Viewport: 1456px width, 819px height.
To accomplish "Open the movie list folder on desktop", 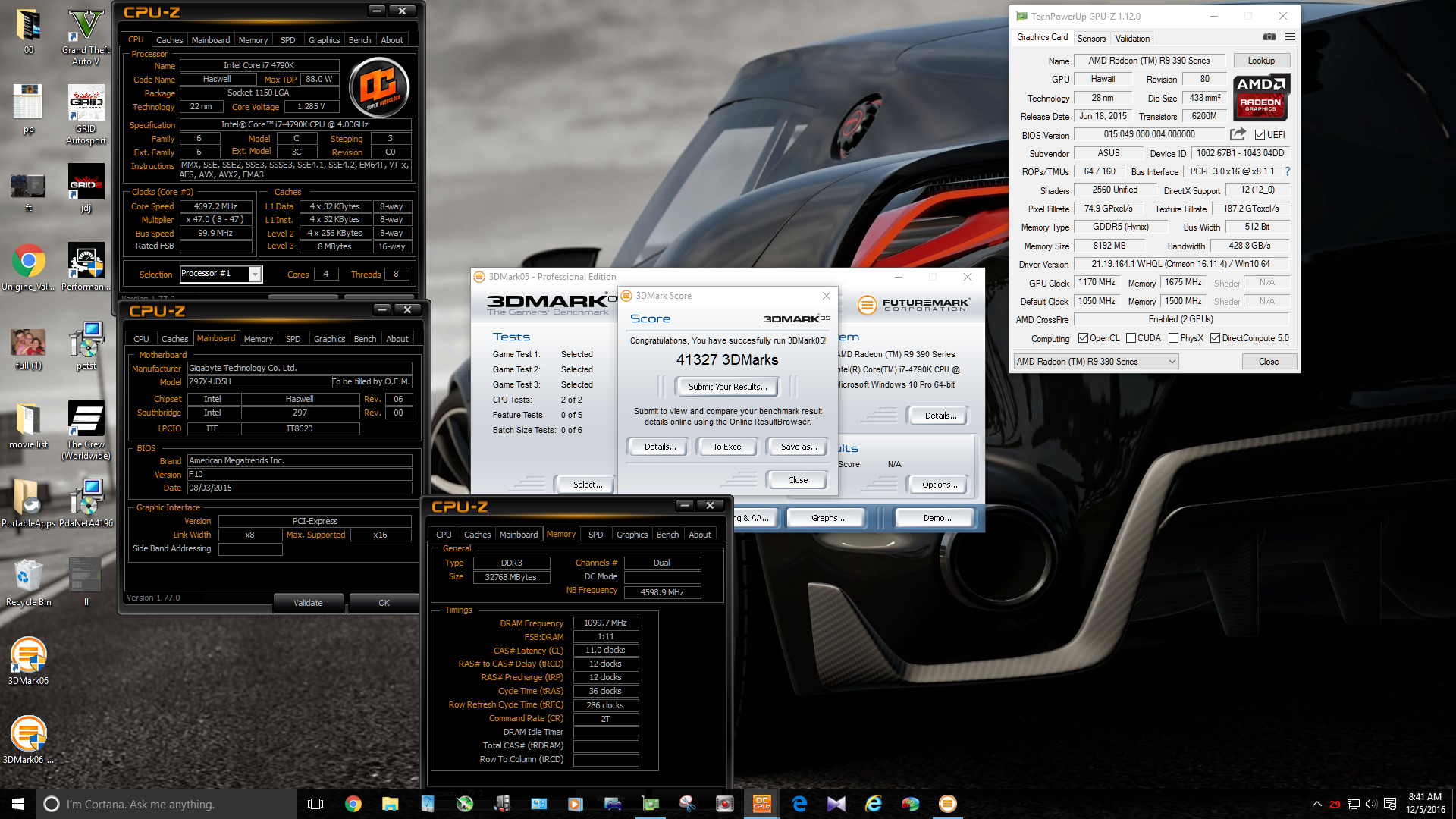I will point(28,425).
